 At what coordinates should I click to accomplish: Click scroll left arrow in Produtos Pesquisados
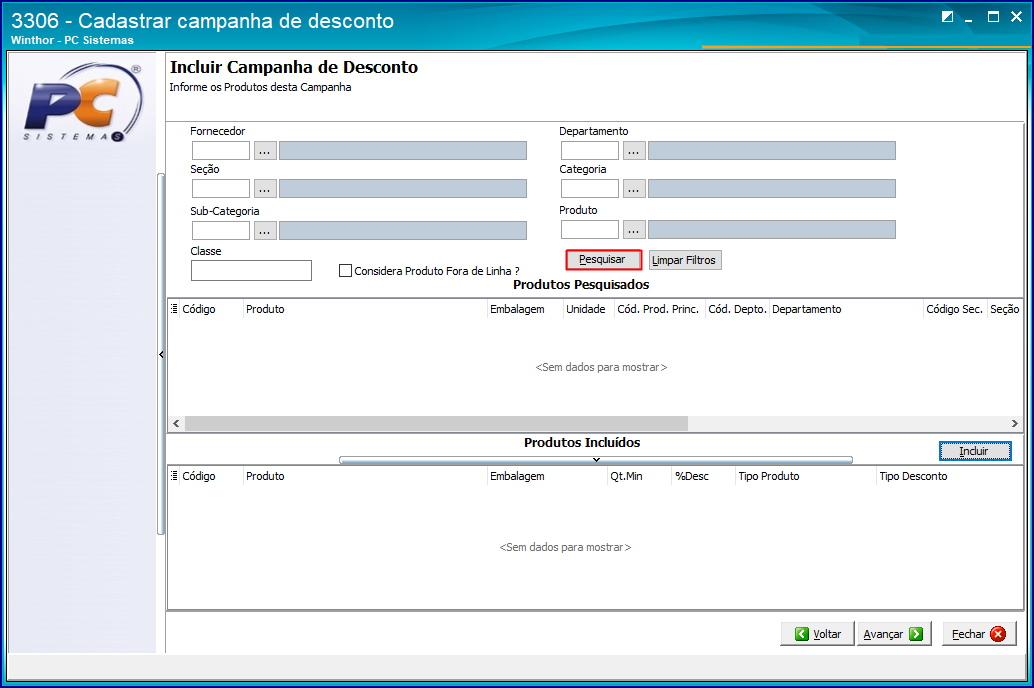coord(176,423)
